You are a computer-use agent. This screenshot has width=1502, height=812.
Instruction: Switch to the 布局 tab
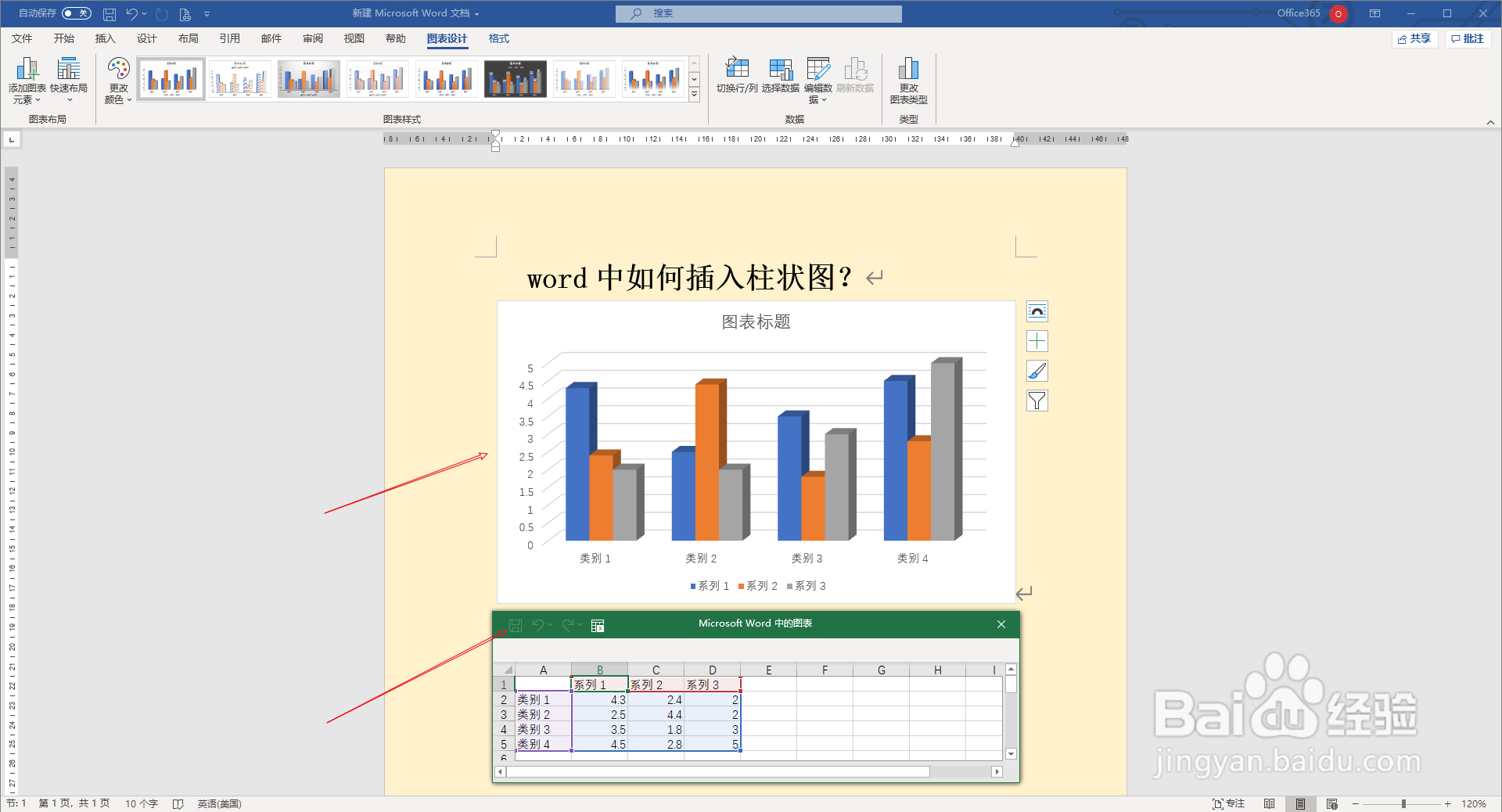click(188, 38)
